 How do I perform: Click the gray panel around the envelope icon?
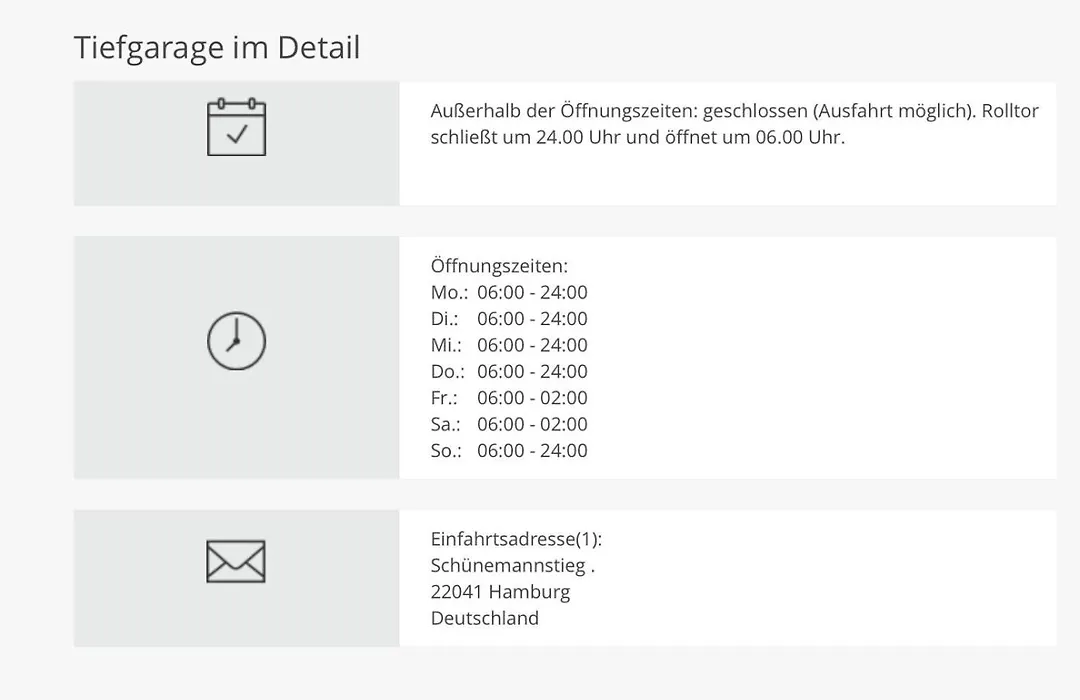[236, 578]
